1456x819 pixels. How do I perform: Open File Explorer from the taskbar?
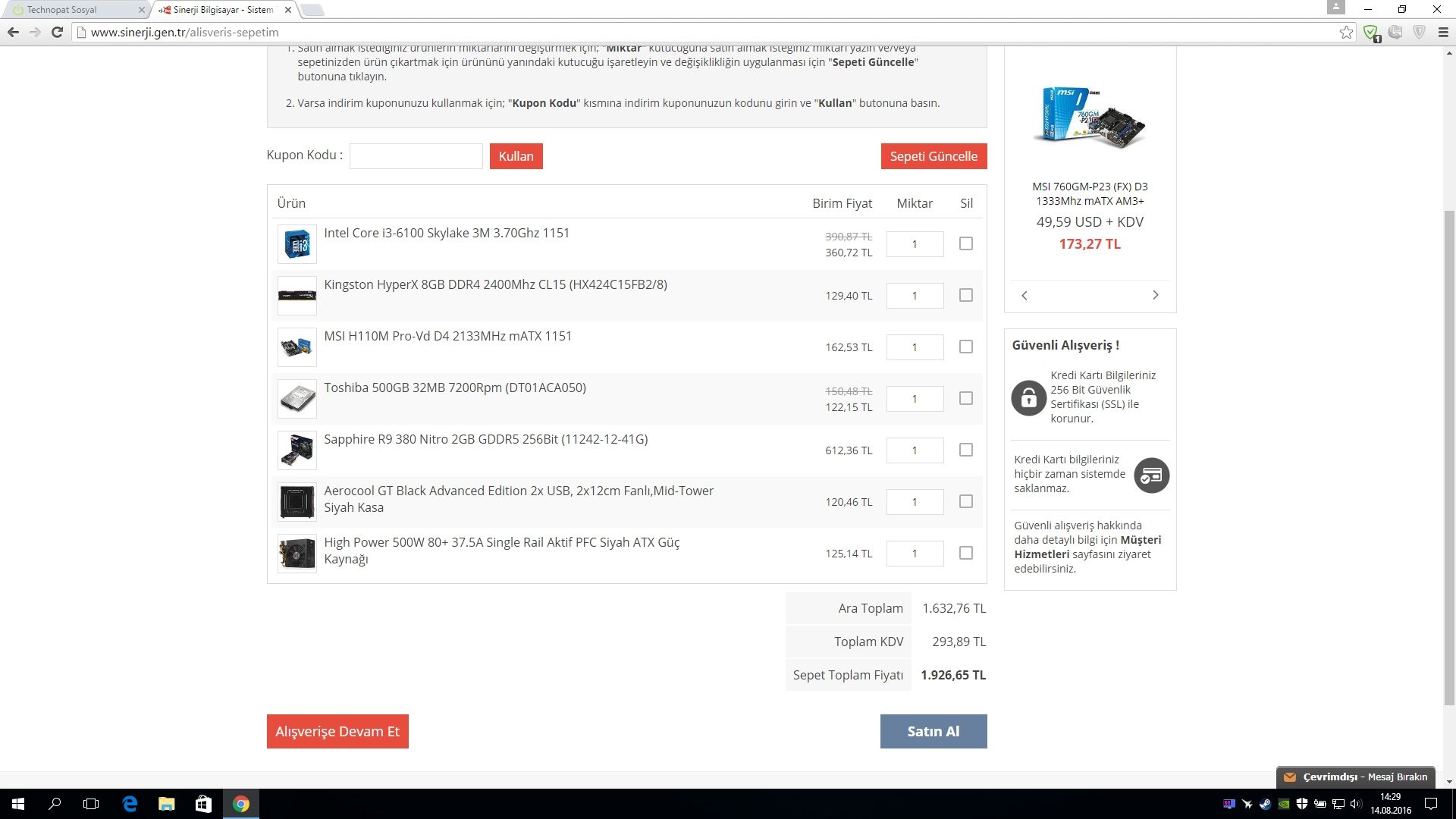tap(166, 804)
